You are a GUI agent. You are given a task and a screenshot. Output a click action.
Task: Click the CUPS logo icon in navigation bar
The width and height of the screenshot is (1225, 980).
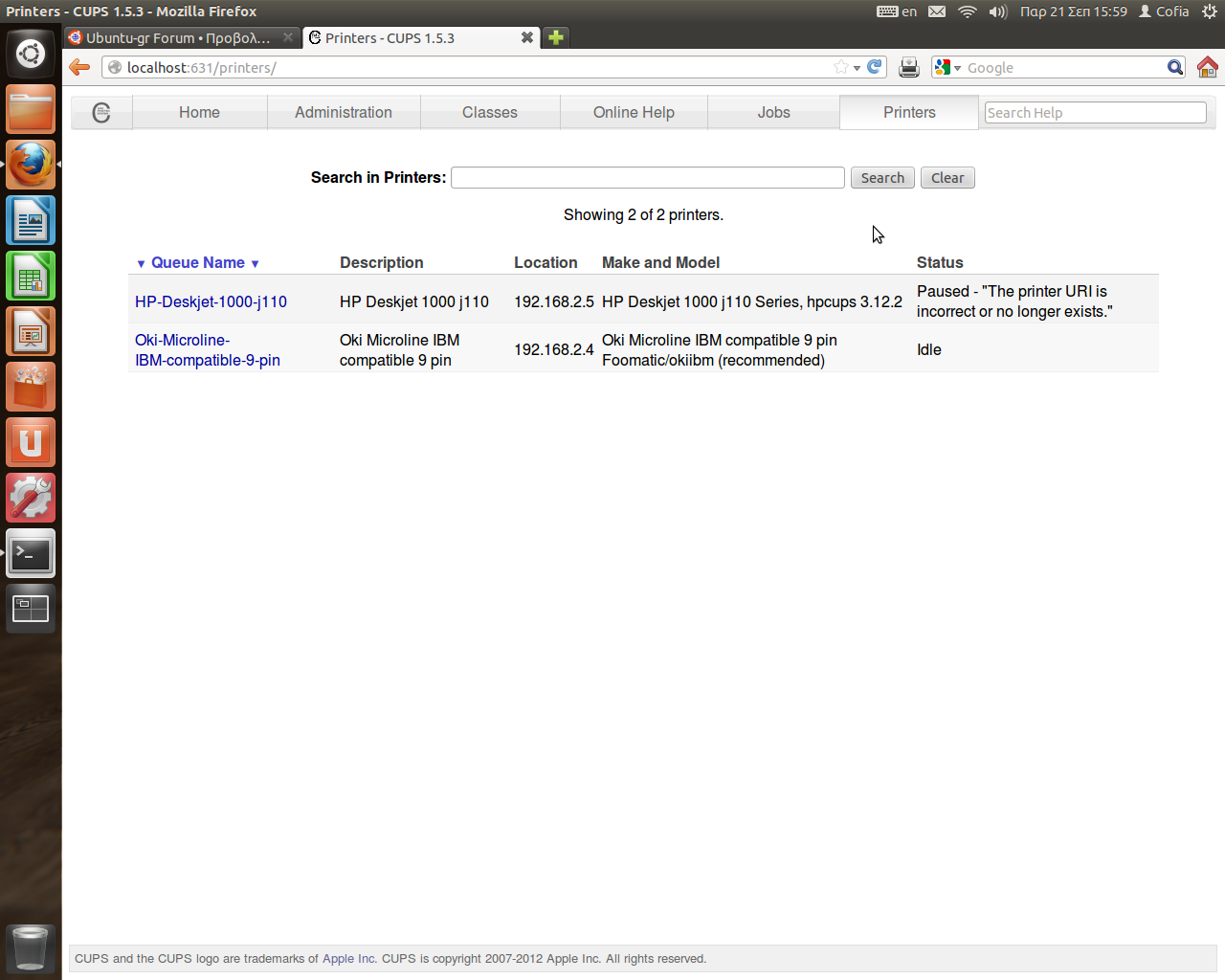coord(101,112)
